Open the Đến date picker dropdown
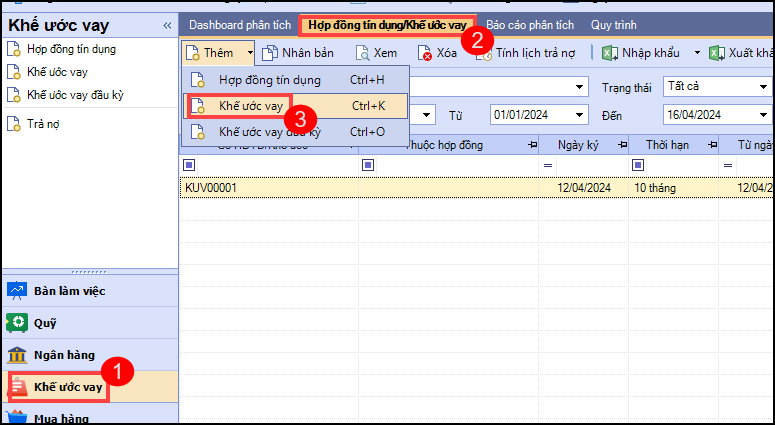 [x=764, y=115]
